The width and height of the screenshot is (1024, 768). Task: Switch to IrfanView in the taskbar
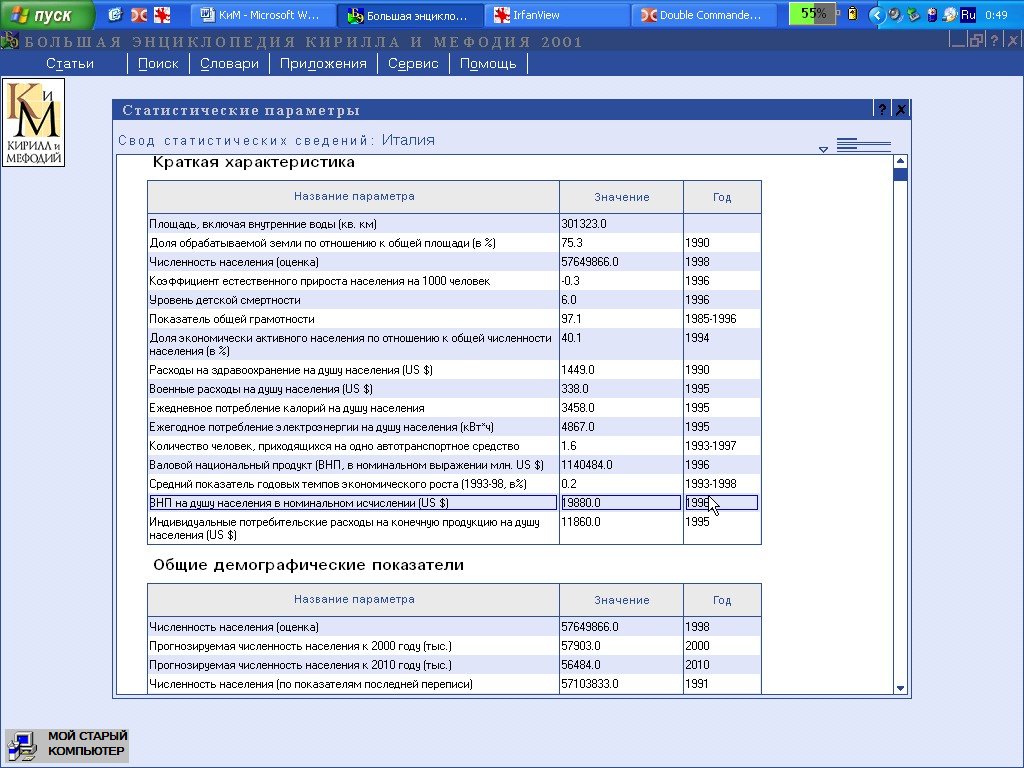(x=555, y=15)
